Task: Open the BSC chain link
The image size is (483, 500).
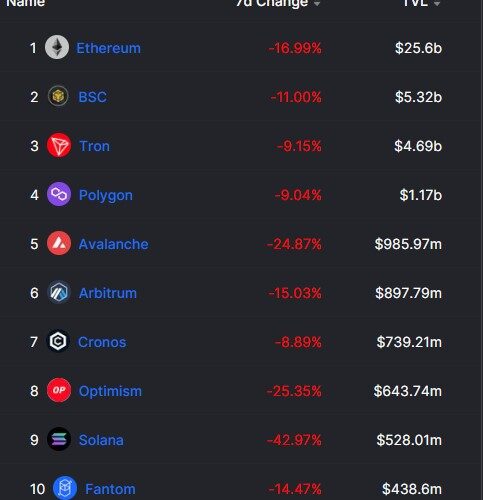Action: pyautogui.click(x=93, y=97)
